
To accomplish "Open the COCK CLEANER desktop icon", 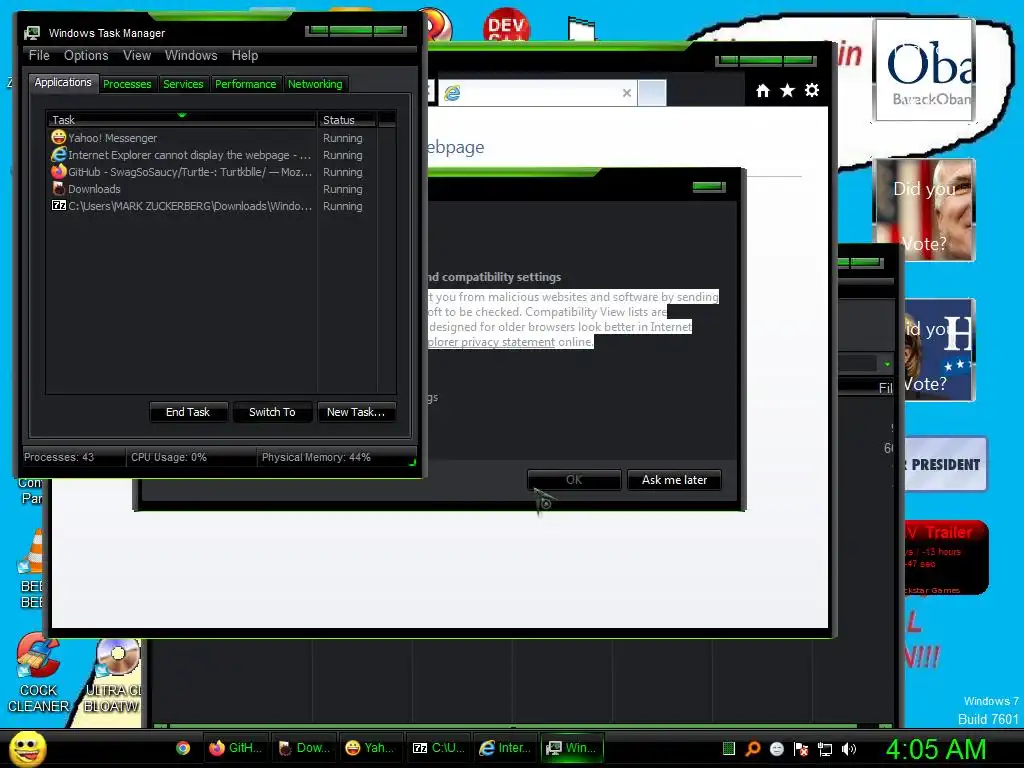I will tap(38, 673).
